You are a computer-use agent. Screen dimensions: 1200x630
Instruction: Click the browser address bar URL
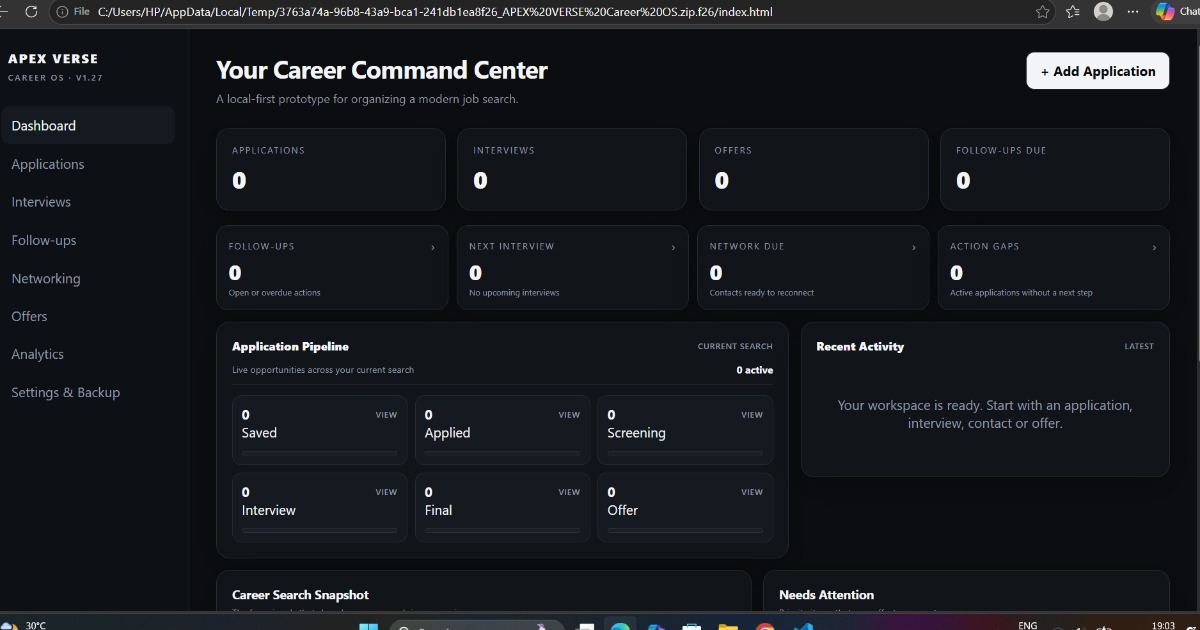[x=435, y=12]
